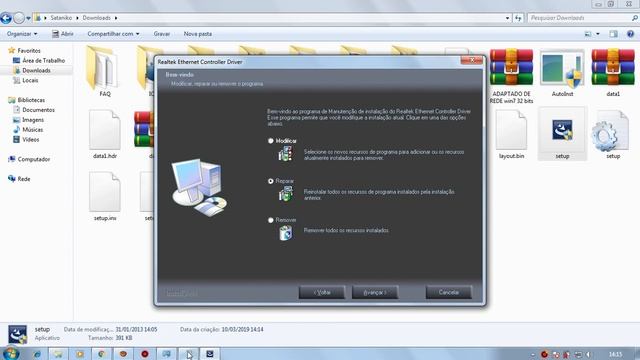Select Computador in navigation pane
640x360 pixels.
33,159
